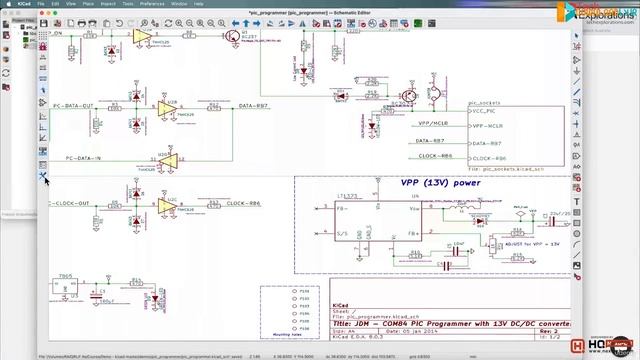Zoom in using the toolbar magnifier
Image resolution: width=640 pixels, height=360 pixels.
click(x=179, y=23)
